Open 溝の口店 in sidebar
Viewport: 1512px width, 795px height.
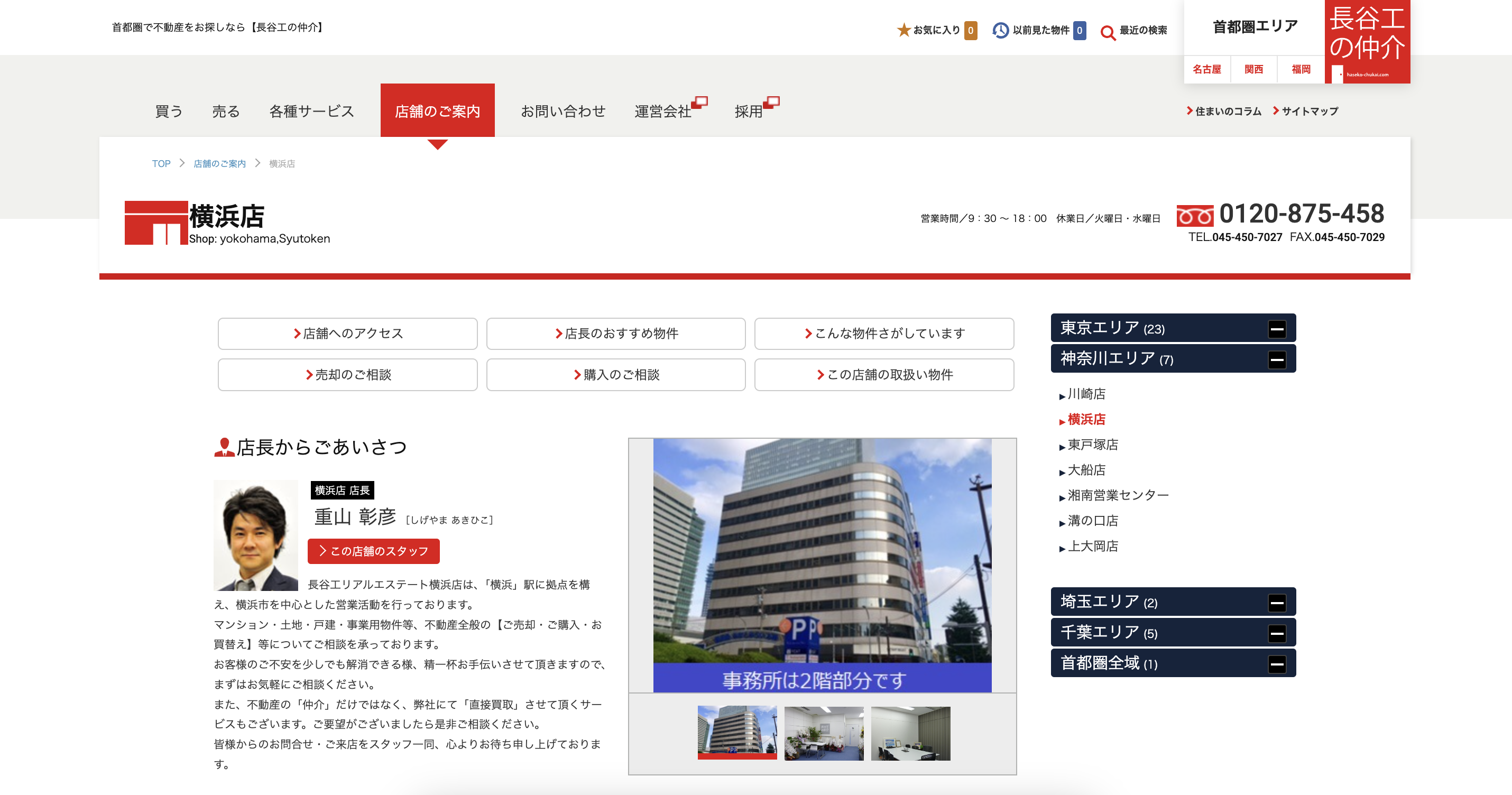1093,521
